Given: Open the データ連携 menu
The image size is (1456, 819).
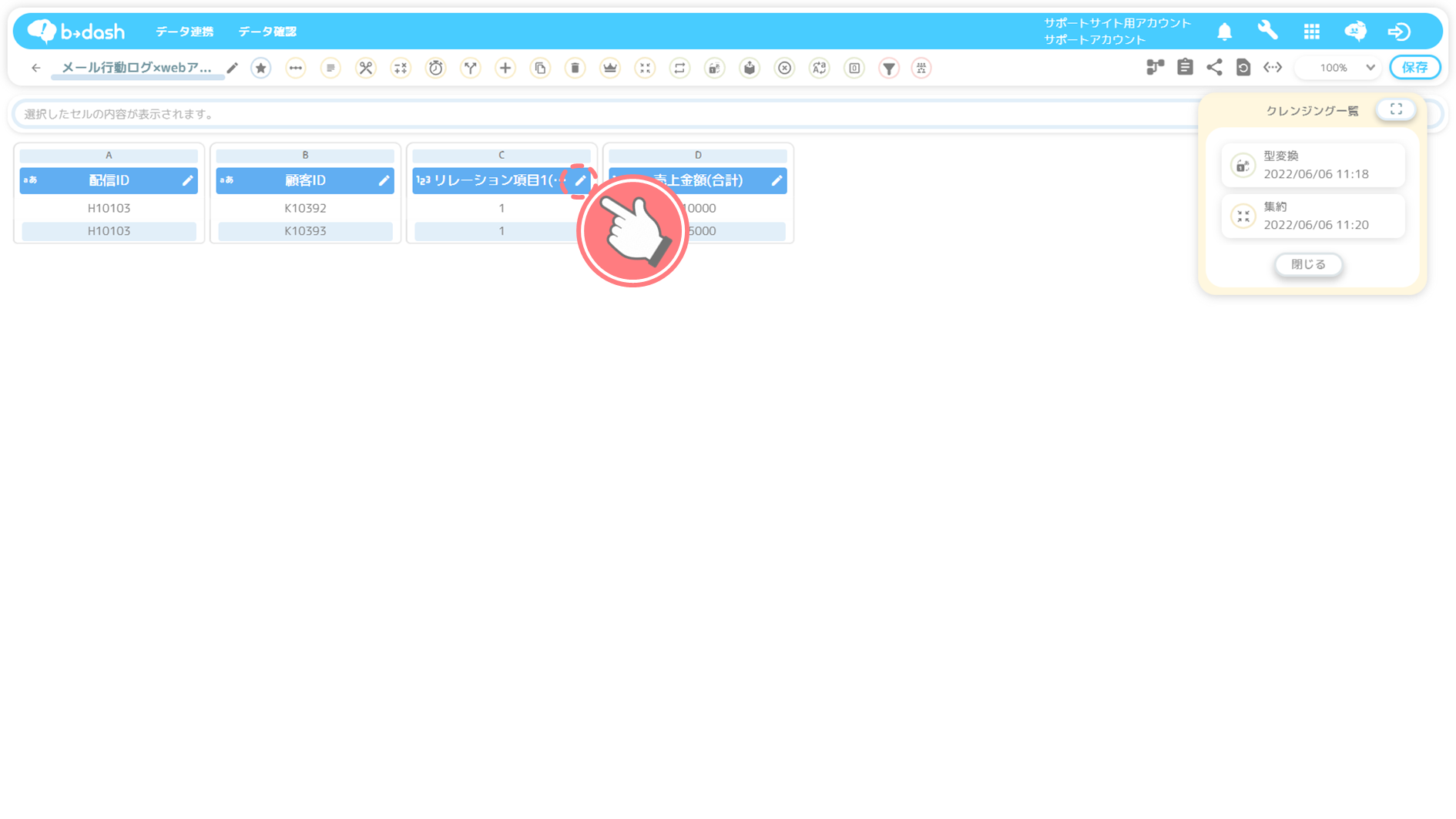Looking at the screenshot, I should 185,32.
